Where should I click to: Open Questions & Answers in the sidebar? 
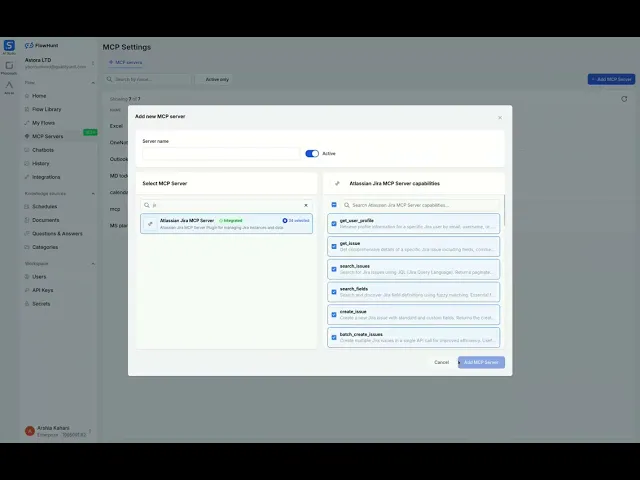click(57, 233)
